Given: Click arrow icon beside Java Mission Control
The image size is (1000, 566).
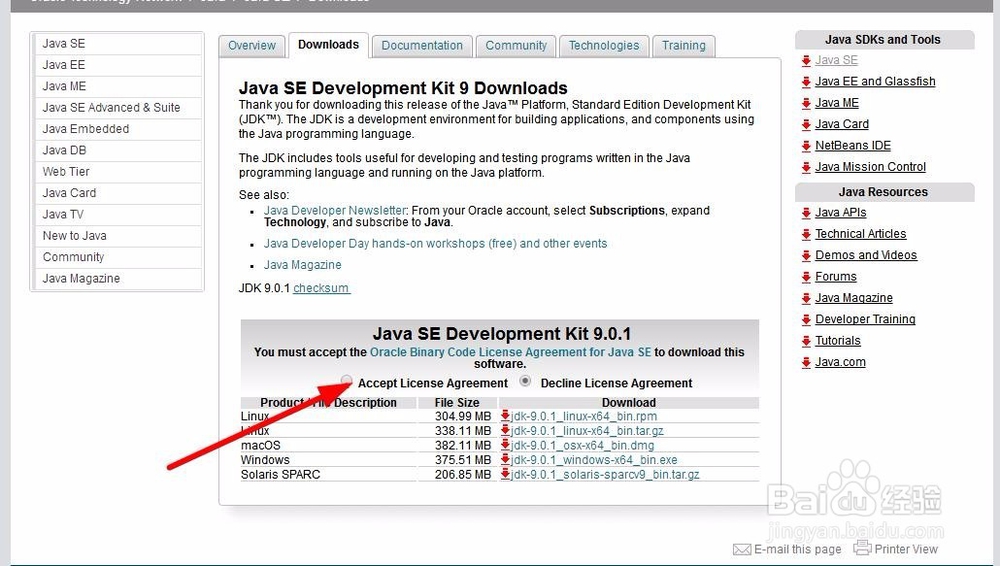Looking at the screenshot, I should pyautogui.click(x=806, y=167).
